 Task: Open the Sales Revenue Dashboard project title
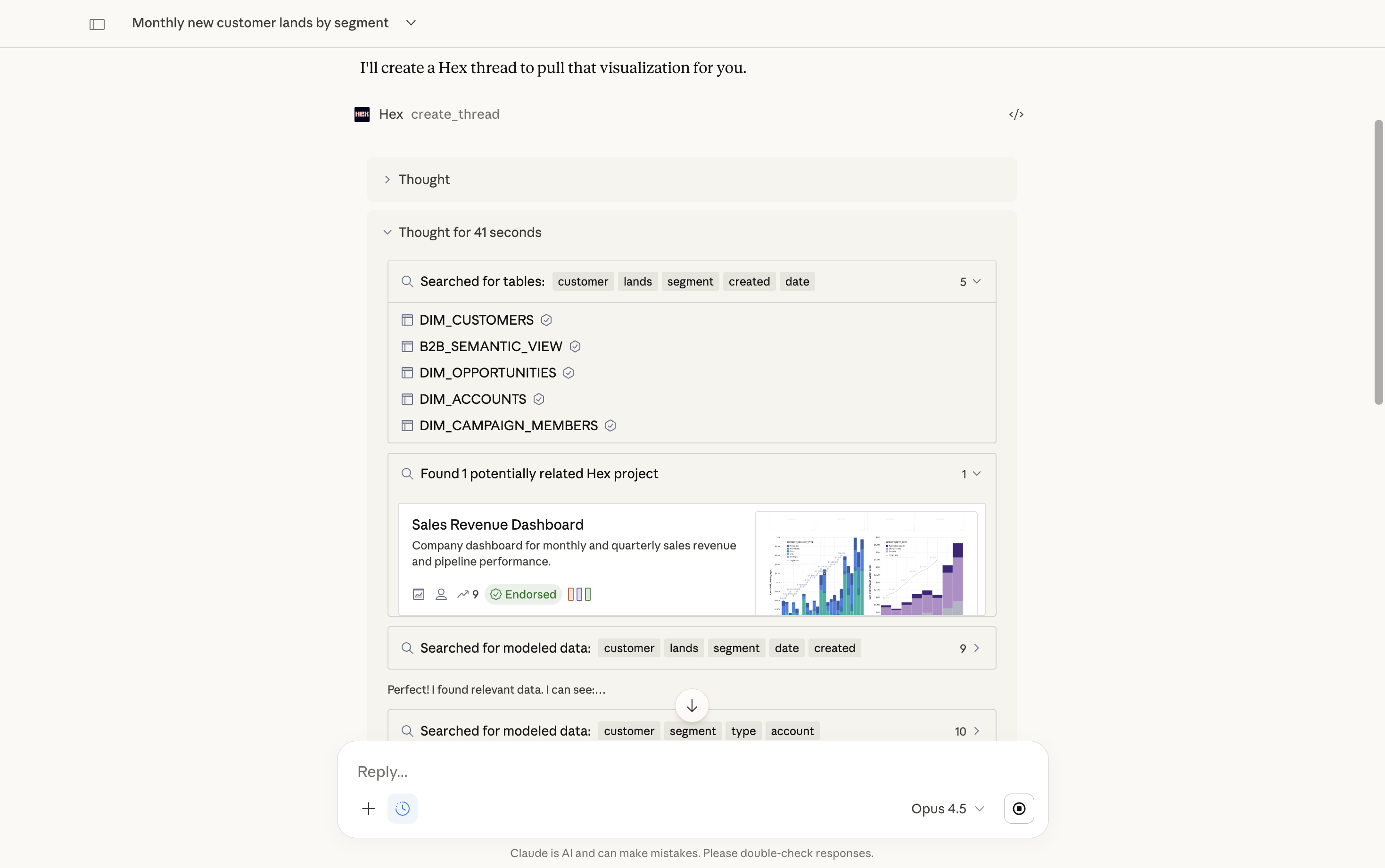[497, 524]
